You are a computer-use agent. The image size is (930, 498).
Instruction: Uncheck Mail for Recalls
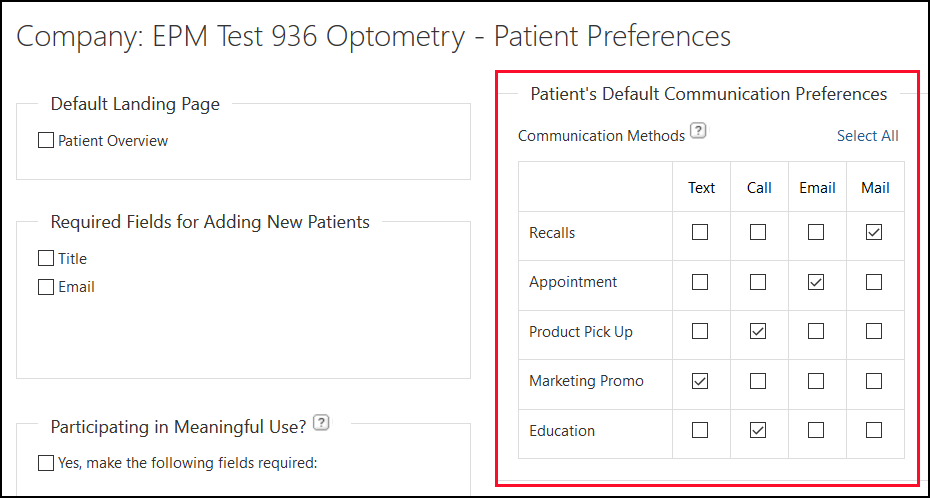pyautogui.click(x=874, y=232)
